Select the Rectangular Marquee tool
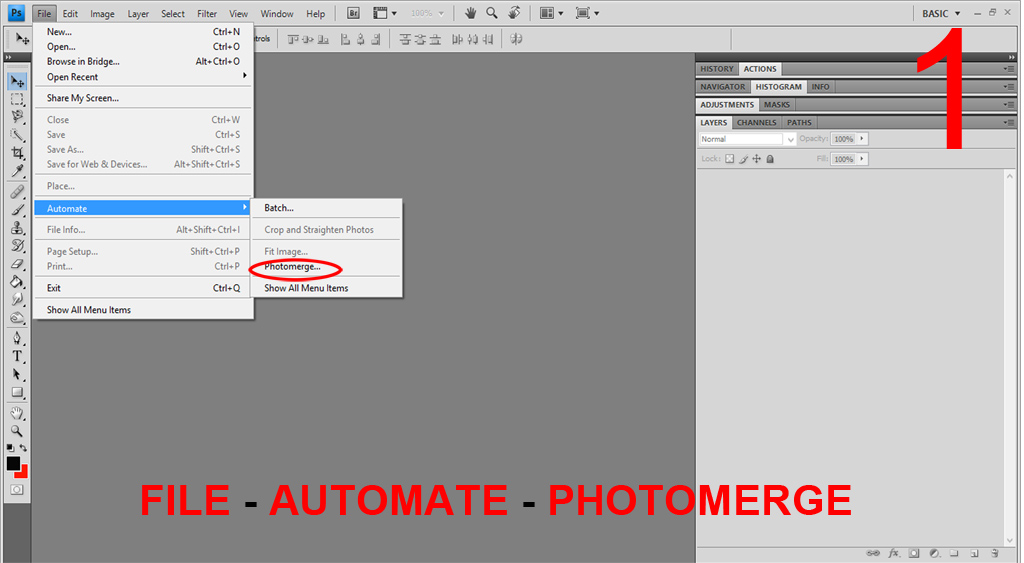 [17, 99]
